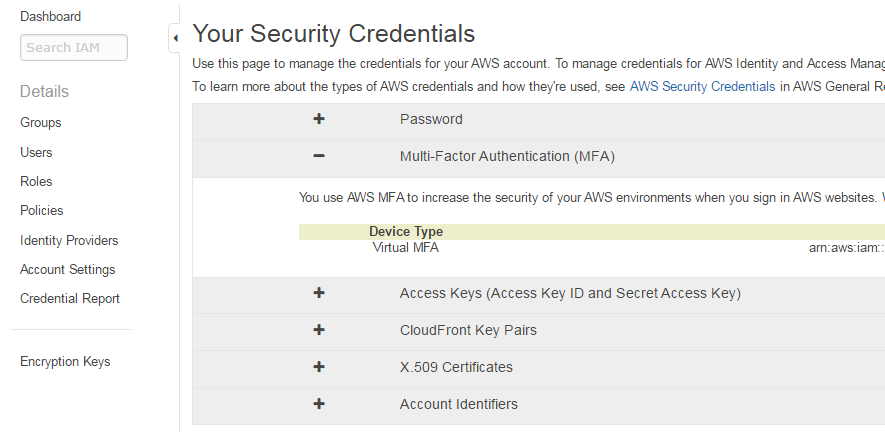Image resolution: width=885 pixels, height=432 pixels.
Task: Select the Virtual MFA device row
Action: tap(592, 247)
